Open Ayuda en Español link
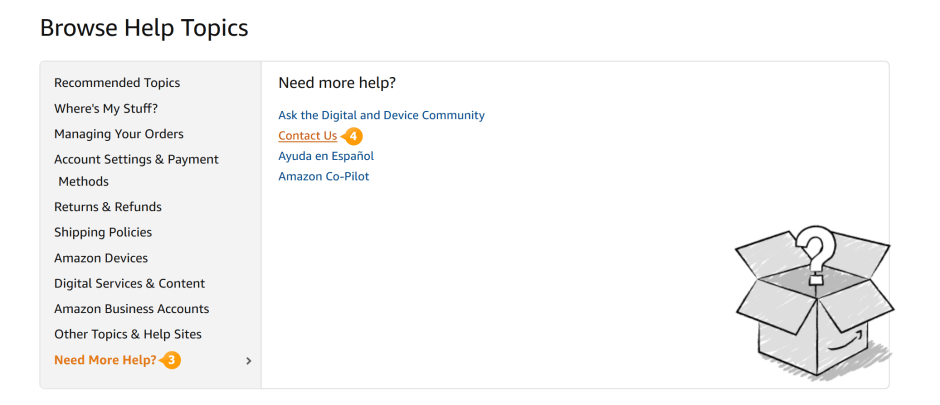This screenshot has width=940, height=405. click(326, 156)
